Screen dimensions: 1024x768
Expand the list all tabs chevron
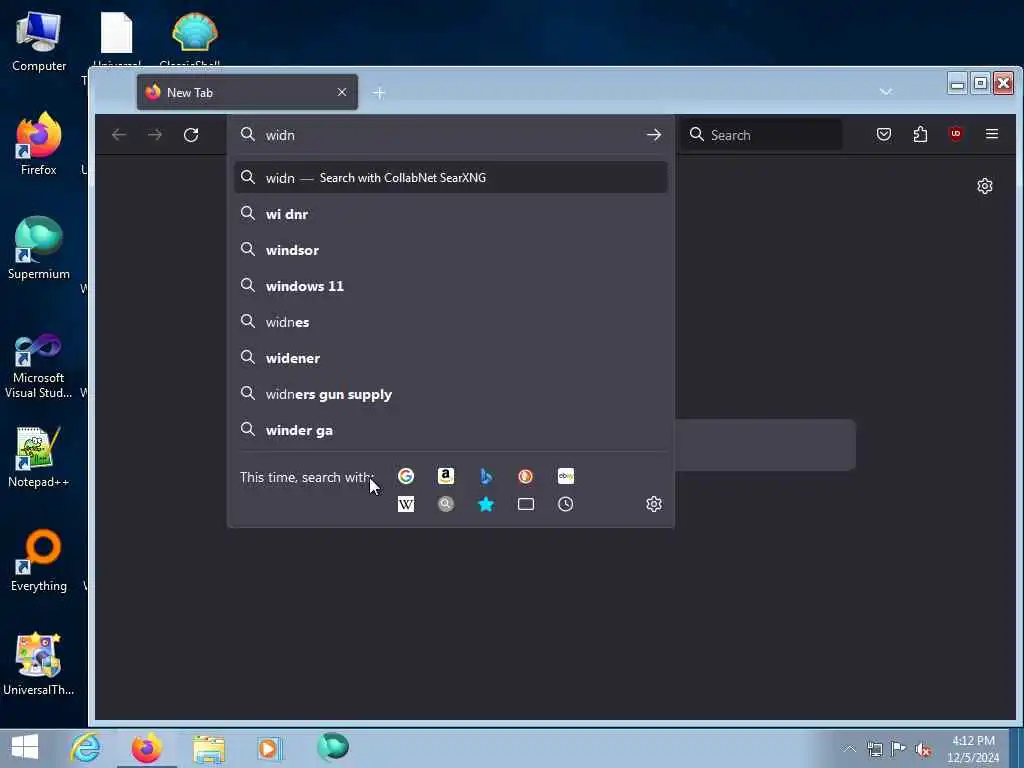tap(886, 91)
